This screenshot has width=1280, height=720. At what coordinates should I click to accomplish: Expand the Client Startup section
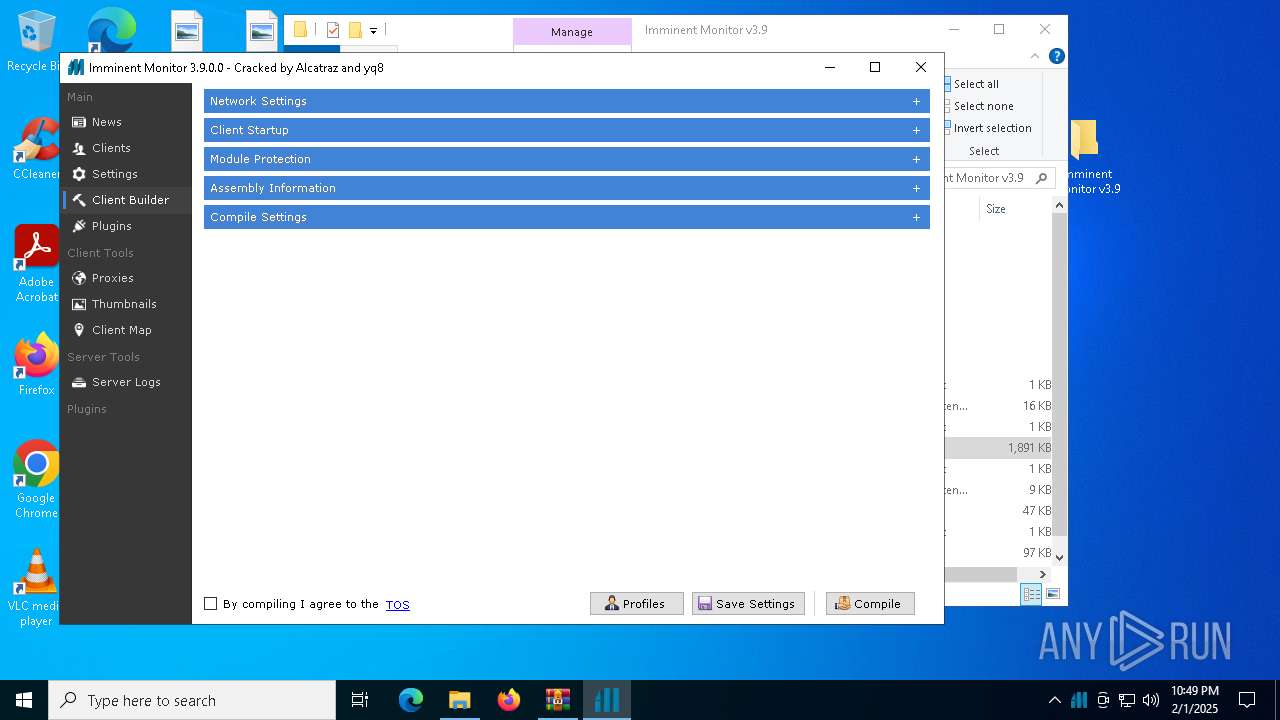566,130
